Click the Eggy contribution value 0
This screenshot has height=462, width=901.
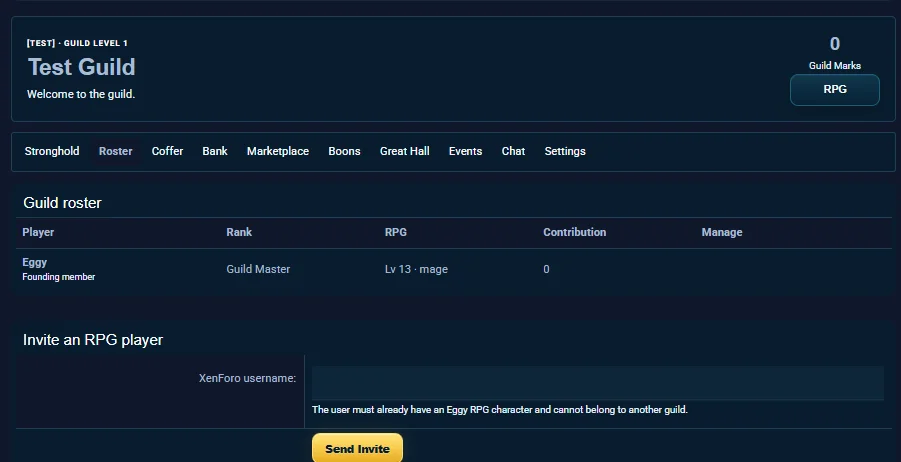click(546, 269)
